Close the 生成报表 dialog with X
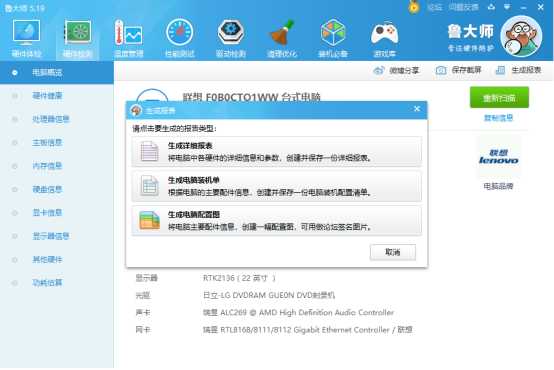 coord(417,109)
